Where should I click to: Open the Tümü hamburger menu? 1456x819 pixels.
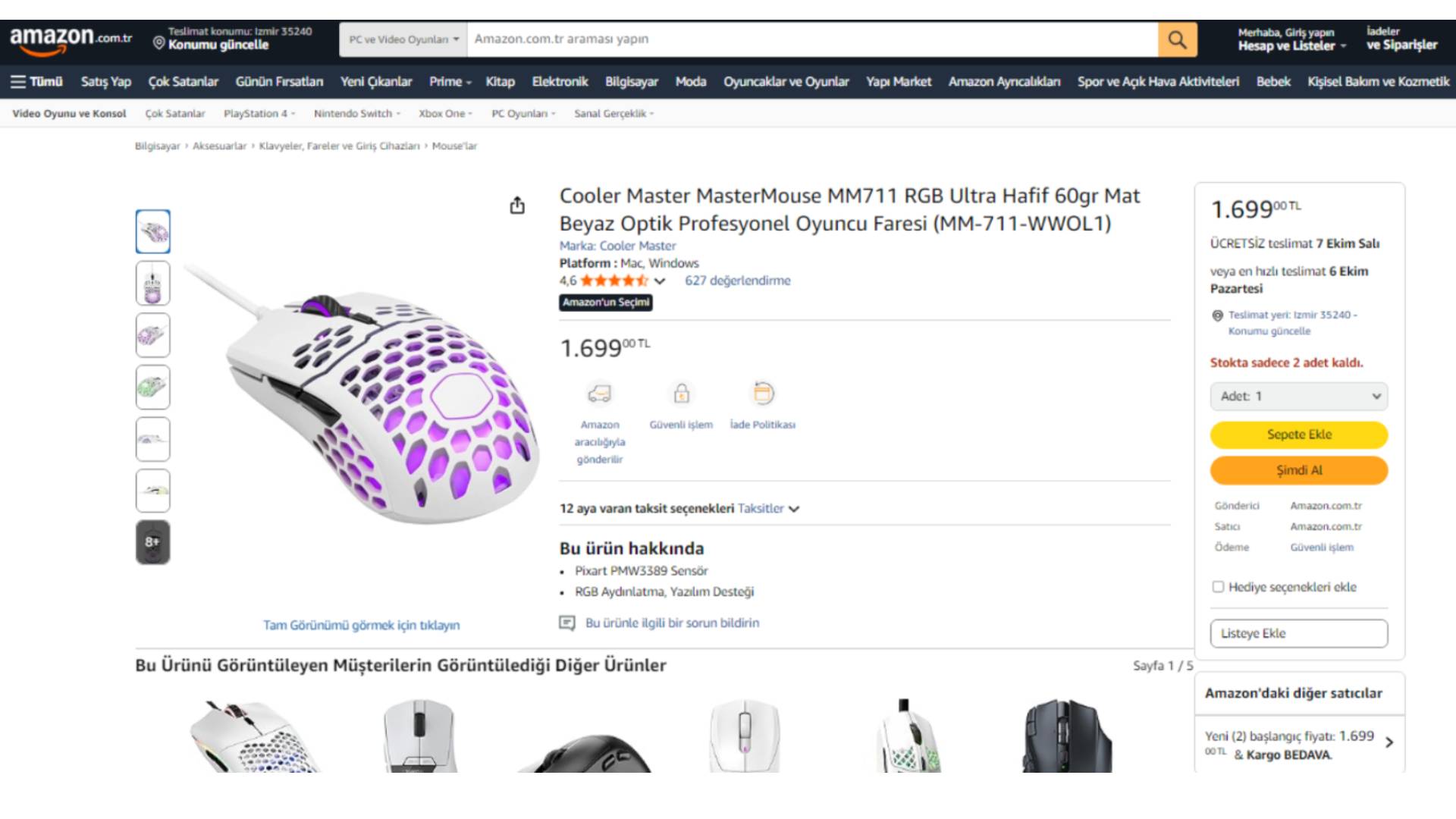[36, 82]
